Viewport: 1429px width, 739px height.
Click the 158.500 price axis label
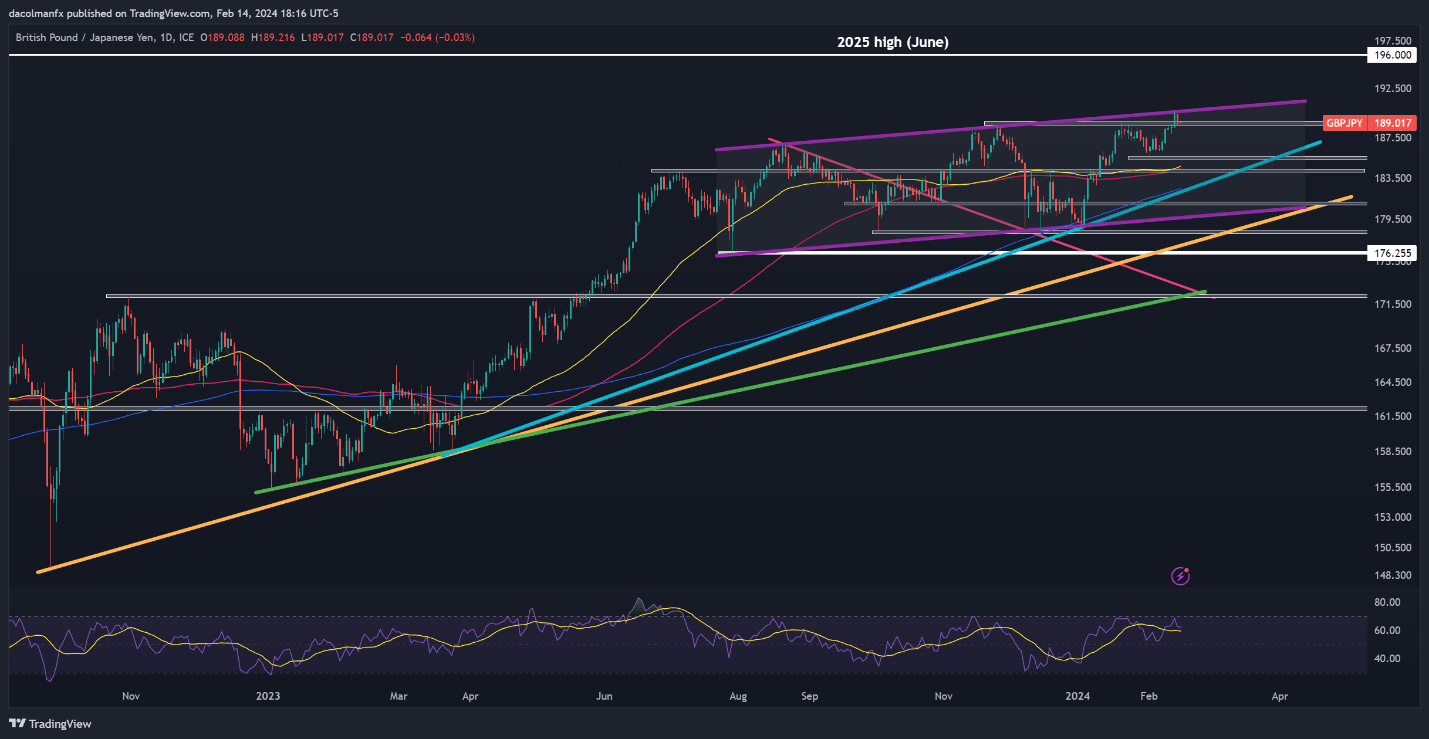[1392, 451]
